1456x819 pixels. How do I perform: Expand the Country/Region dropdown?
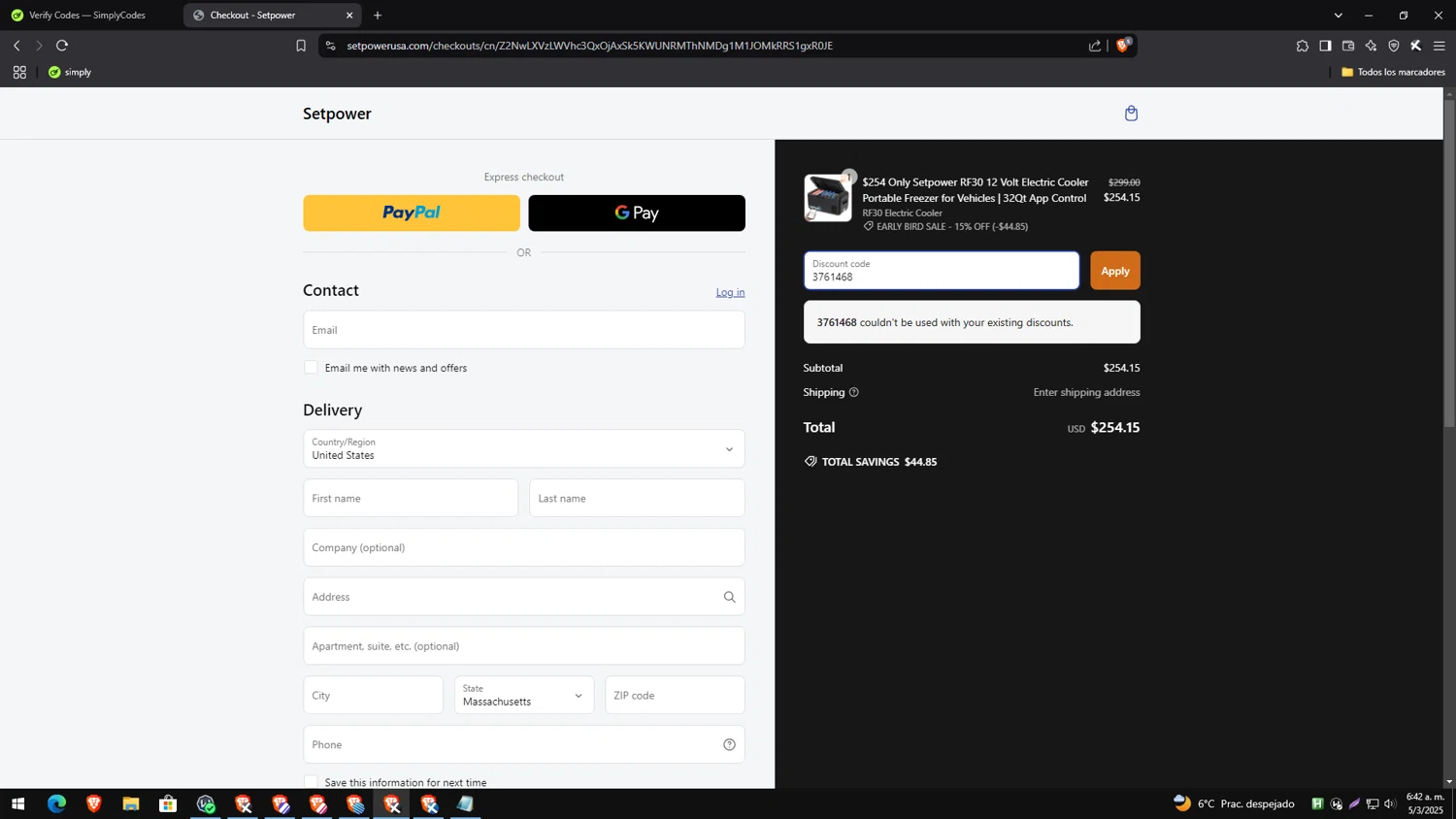click(524, 448)
